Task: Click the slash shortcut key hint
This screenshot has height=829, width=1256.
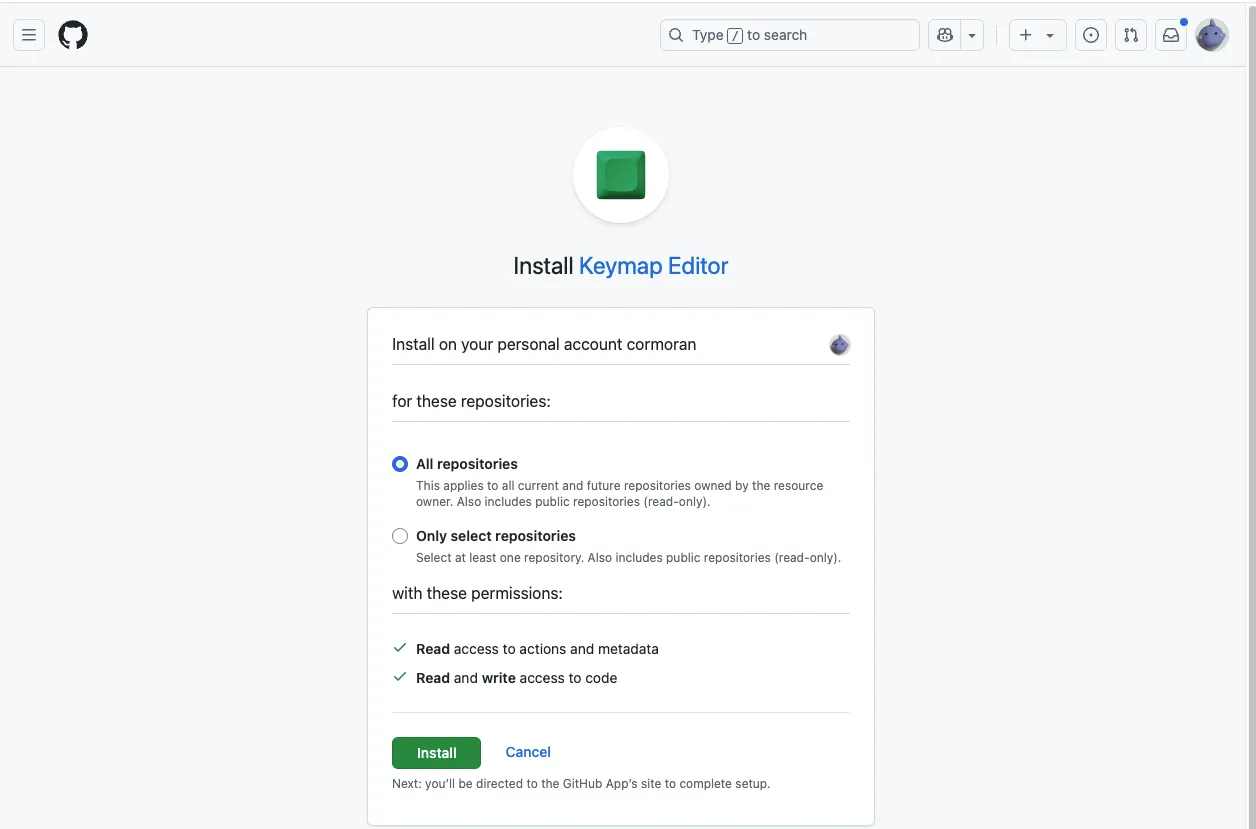Action: point(735,36)
